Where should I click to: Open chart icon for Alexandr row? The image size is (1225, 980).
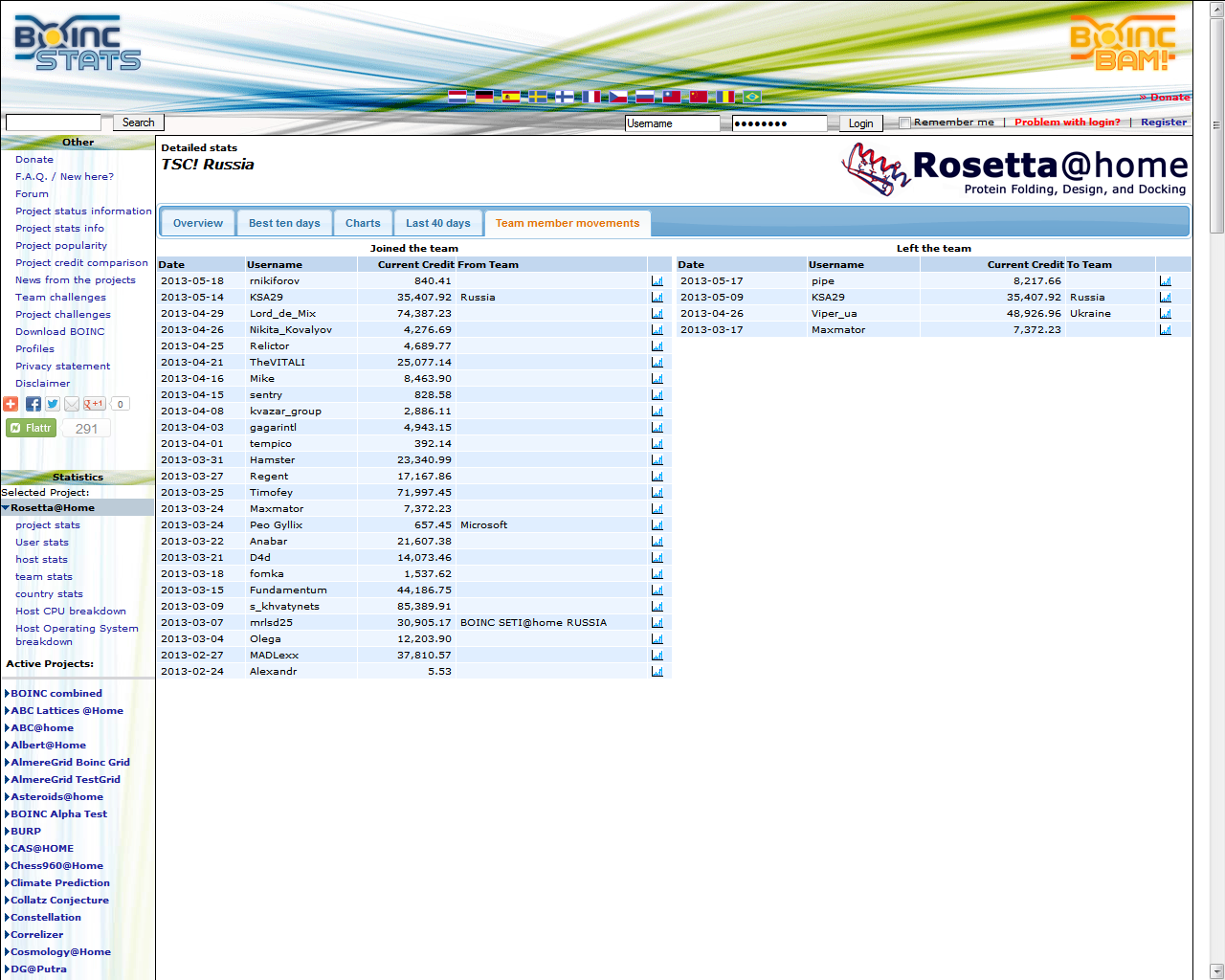(657, 672)
